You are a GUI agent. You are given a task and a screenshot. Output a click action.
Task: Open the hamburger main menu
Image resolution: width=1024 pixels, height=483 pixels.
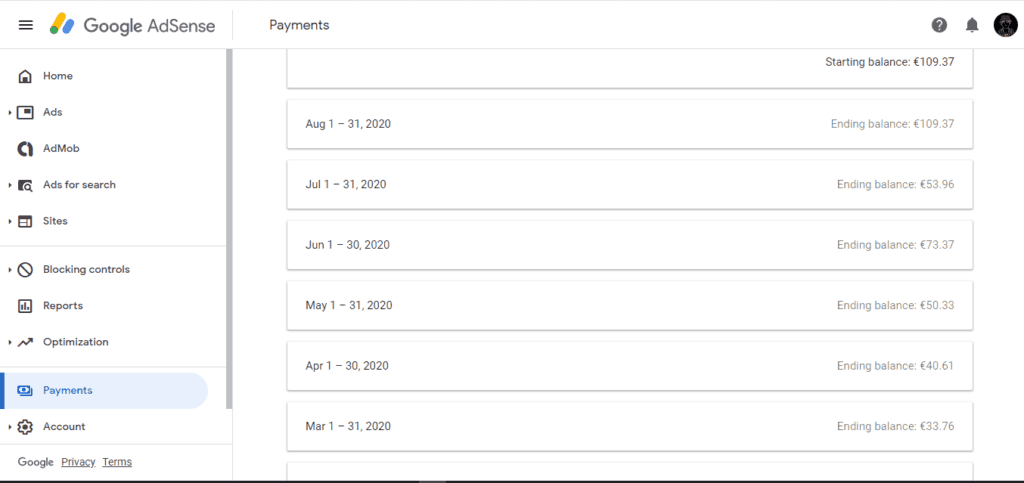pyautogui.click(x=25, y=25)
